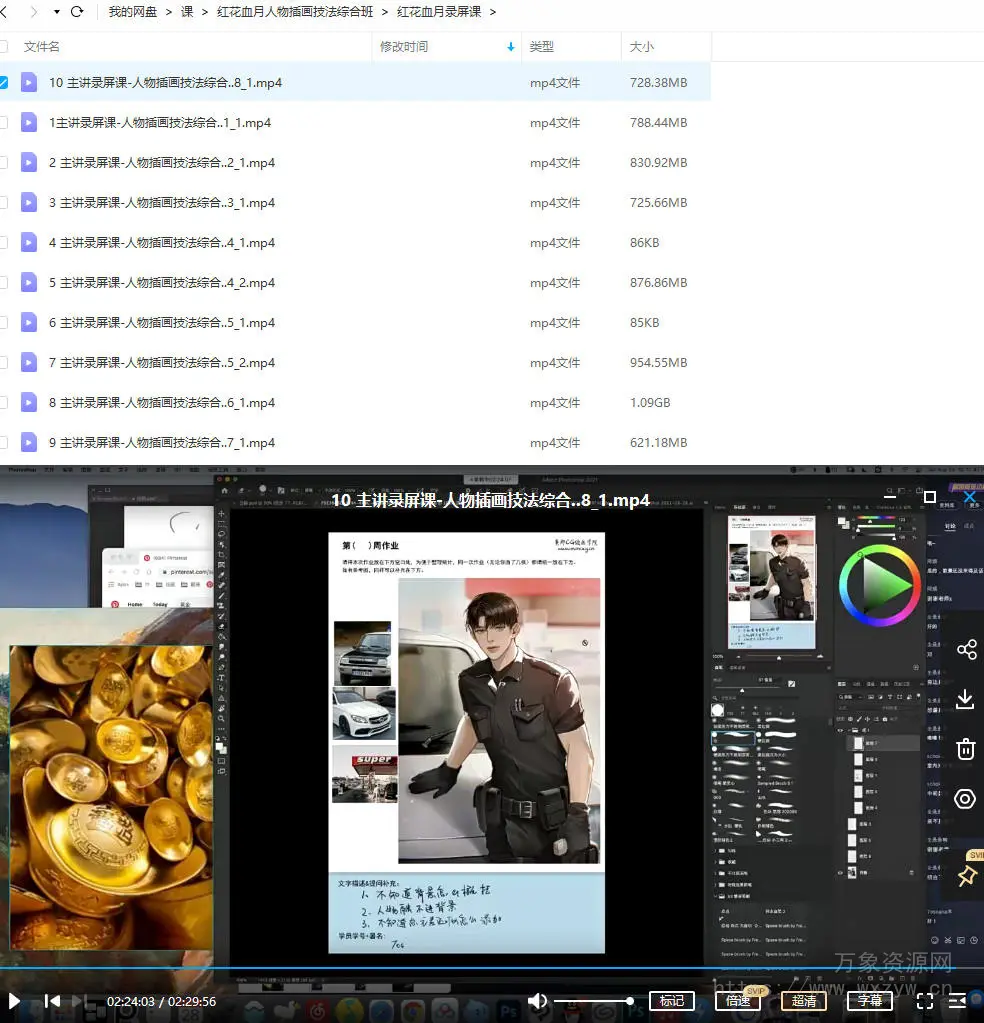Mute the video player volume

coord(538,1000)
